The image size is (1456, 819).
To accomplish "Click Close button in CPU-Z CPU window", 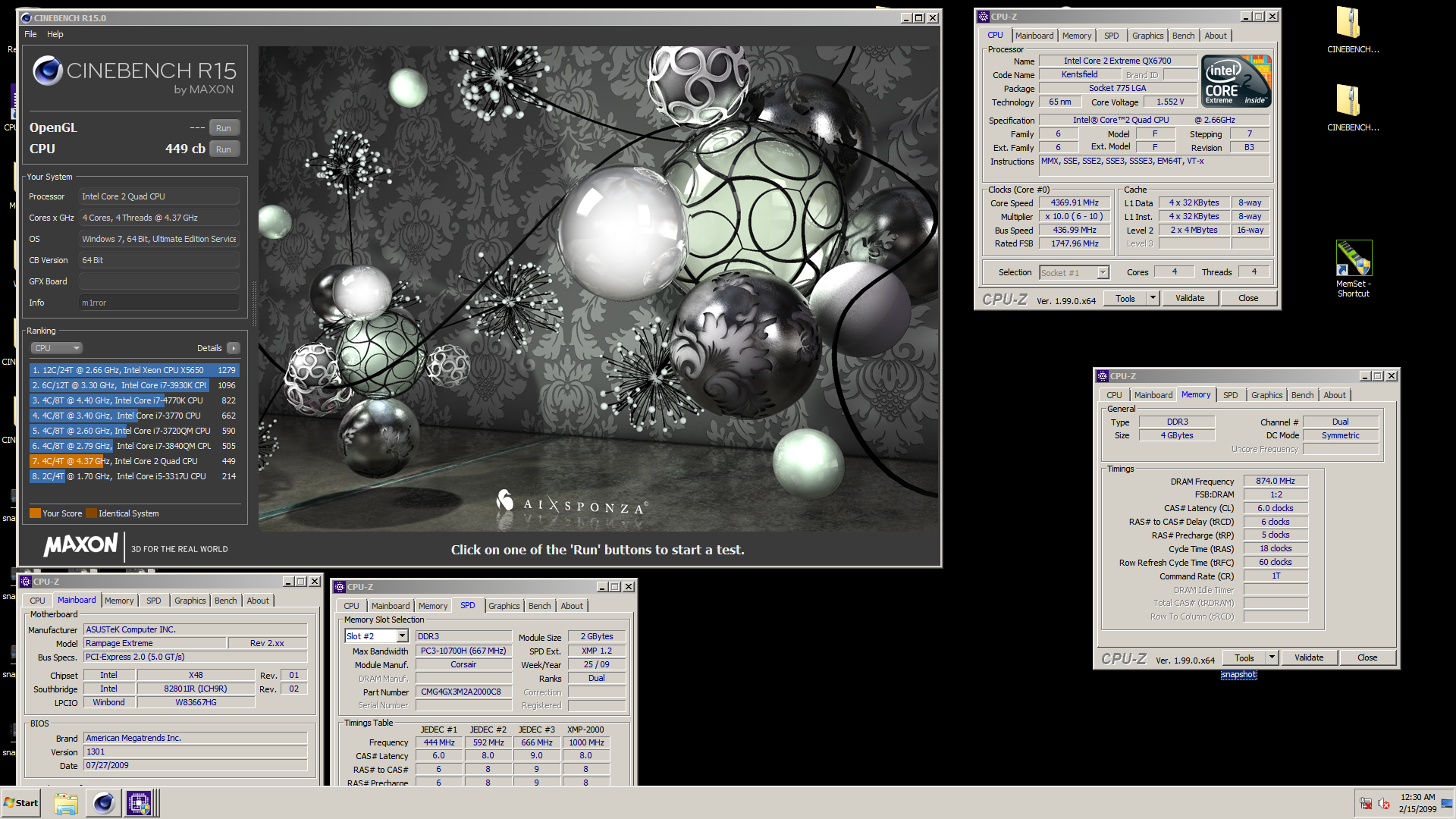I will tap(1248, 298).
